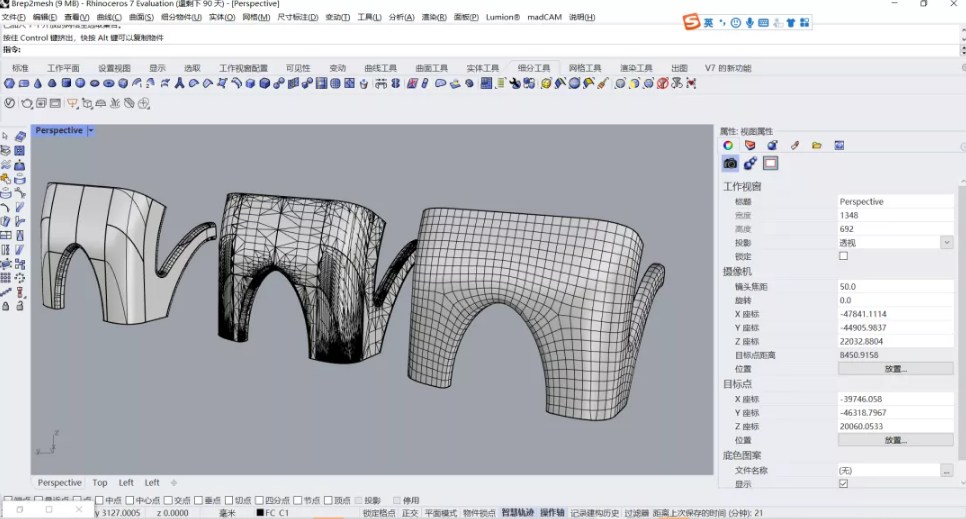Enable the 四分点 osnap checkbox
This screenshot has width=966, height=519.
(259, 501)
